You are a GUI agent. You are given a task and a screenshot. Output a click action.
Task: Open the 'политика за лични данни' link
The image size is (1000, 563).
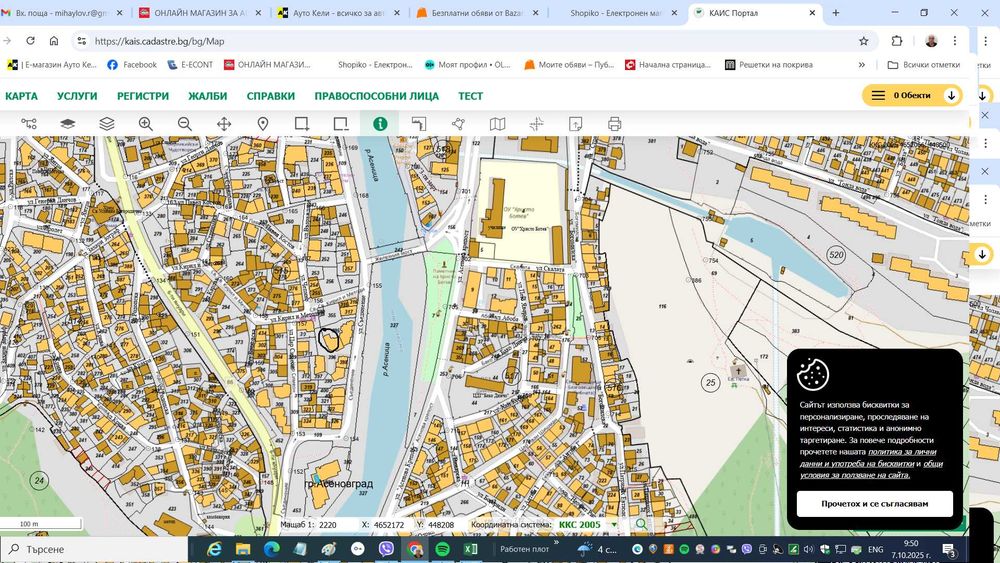pyautogui.click(x=901, y=452)
